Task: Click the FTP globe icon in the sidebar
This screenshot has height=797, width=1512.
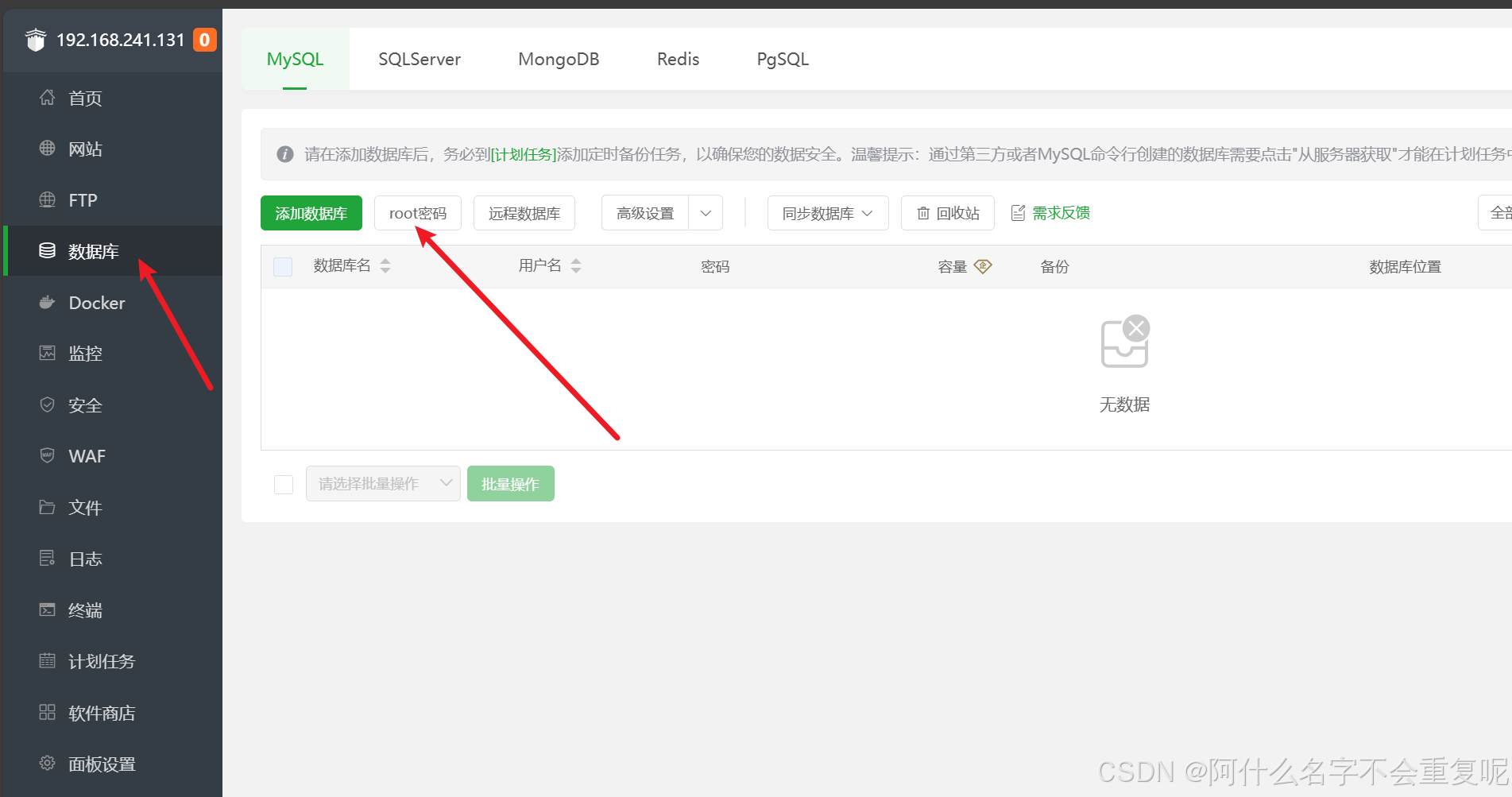Action: [x=48, y=199]
